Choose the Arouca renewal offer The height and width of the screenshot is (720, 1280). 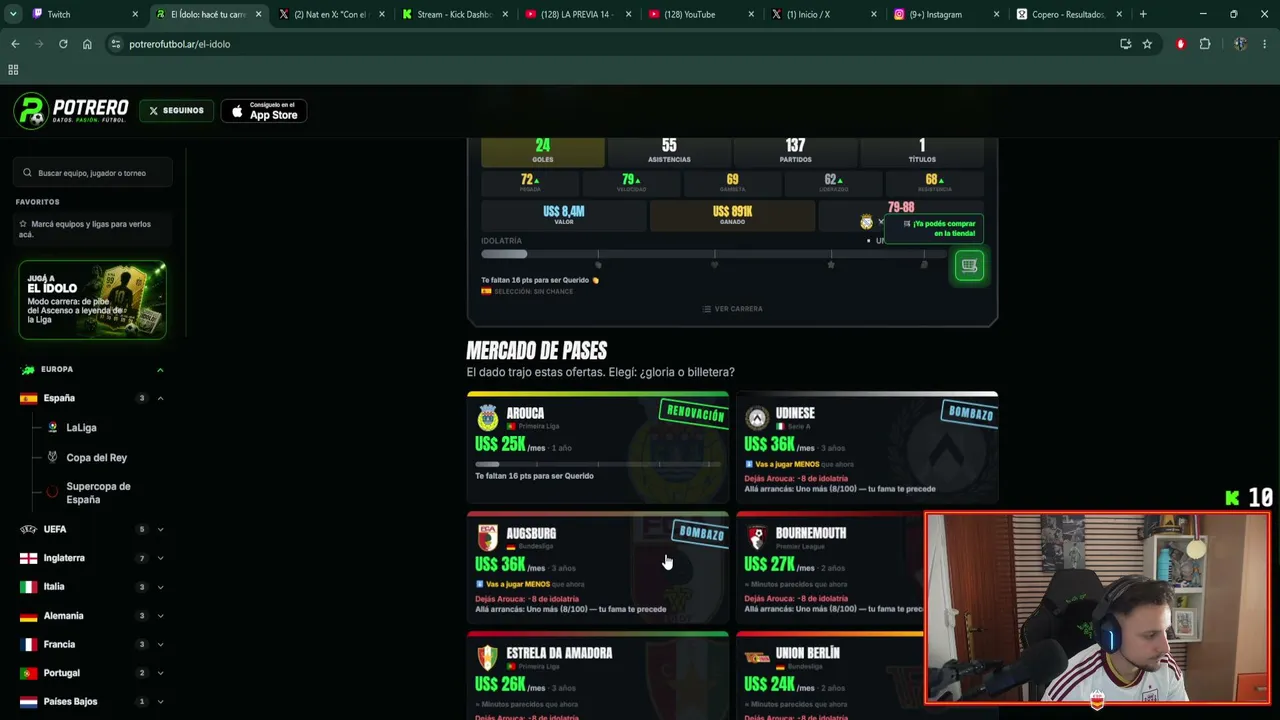[x=598, y=446]
